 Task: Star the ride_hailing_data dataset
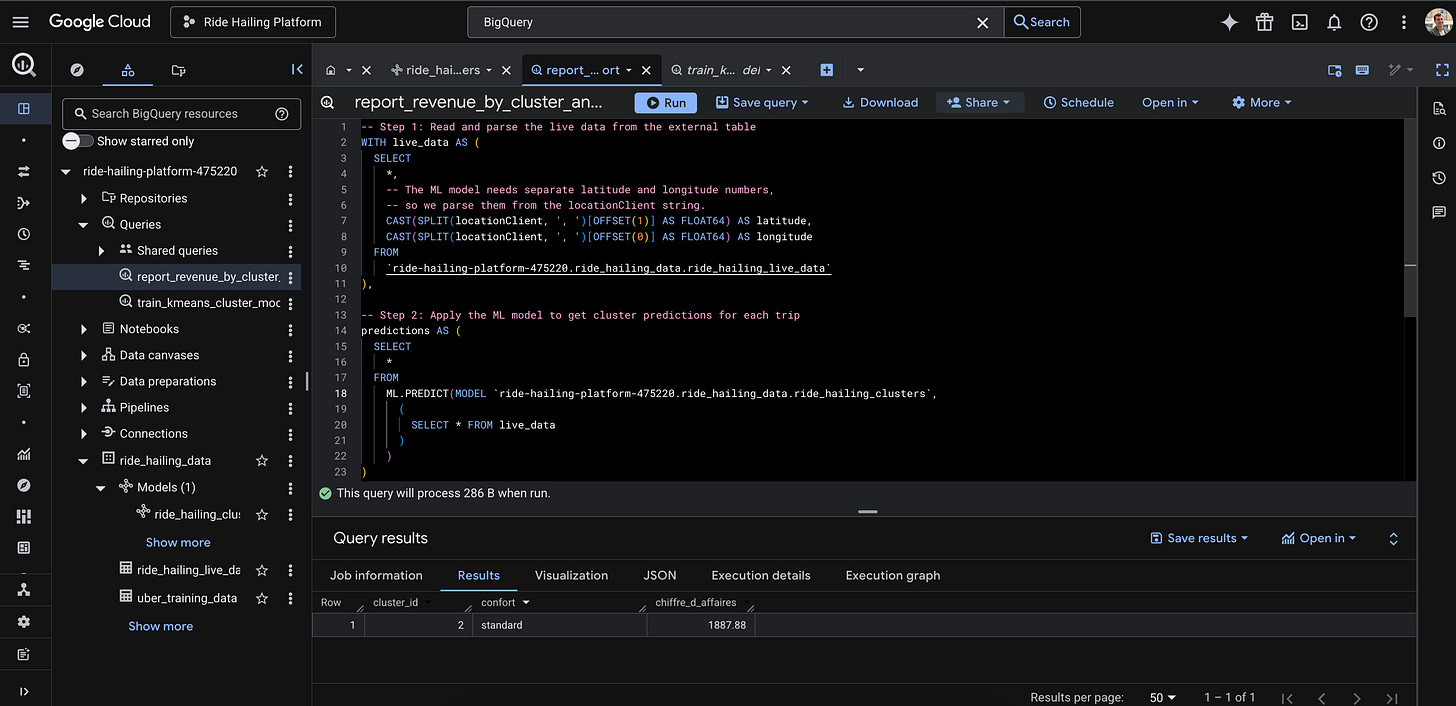[x=261, y=459]
